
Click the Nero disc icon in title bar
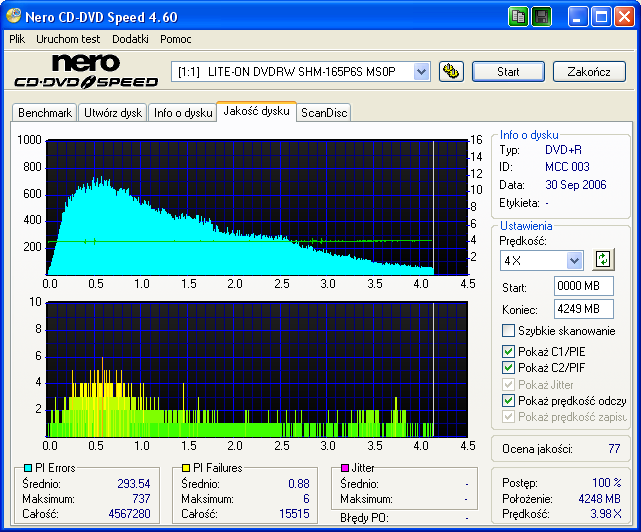click(x=13, y=16)
